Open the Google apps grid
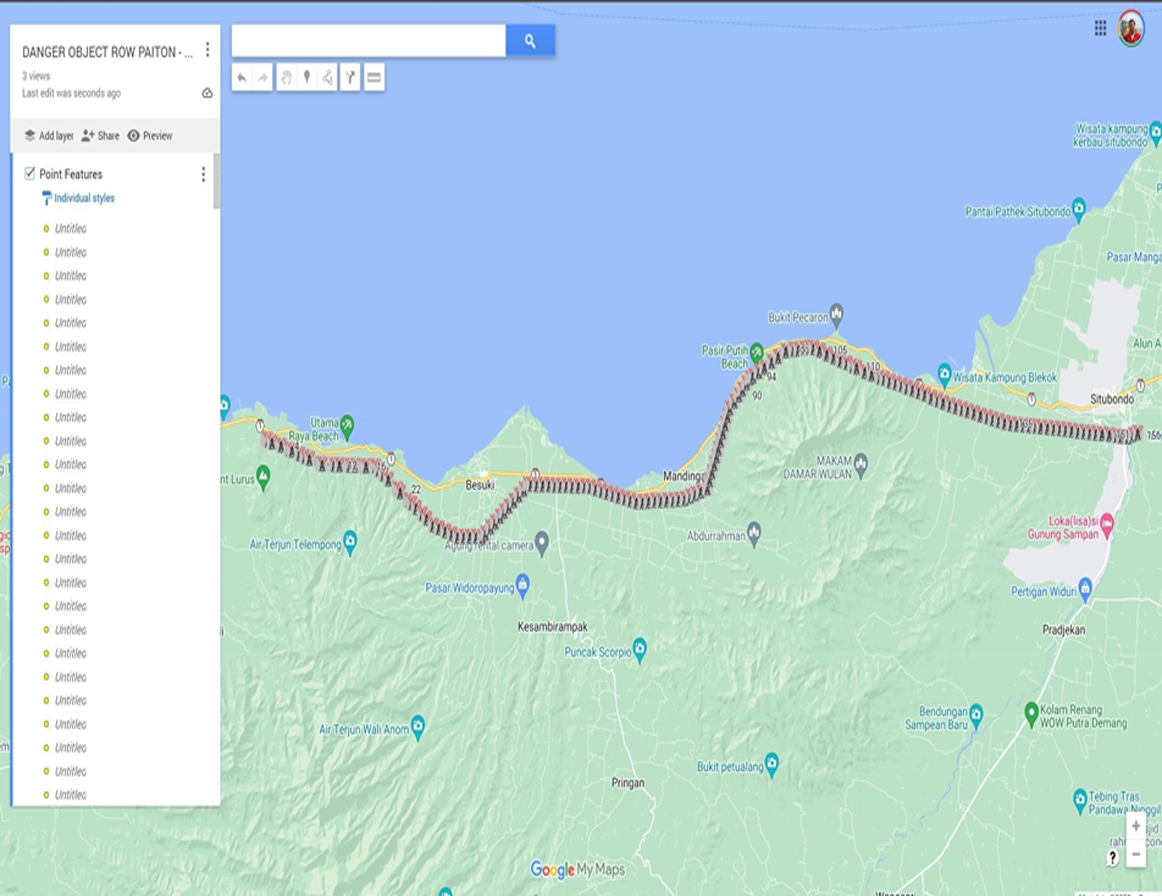The image size is (1162, 896). pyautogui.click(x=1100, y=29)
